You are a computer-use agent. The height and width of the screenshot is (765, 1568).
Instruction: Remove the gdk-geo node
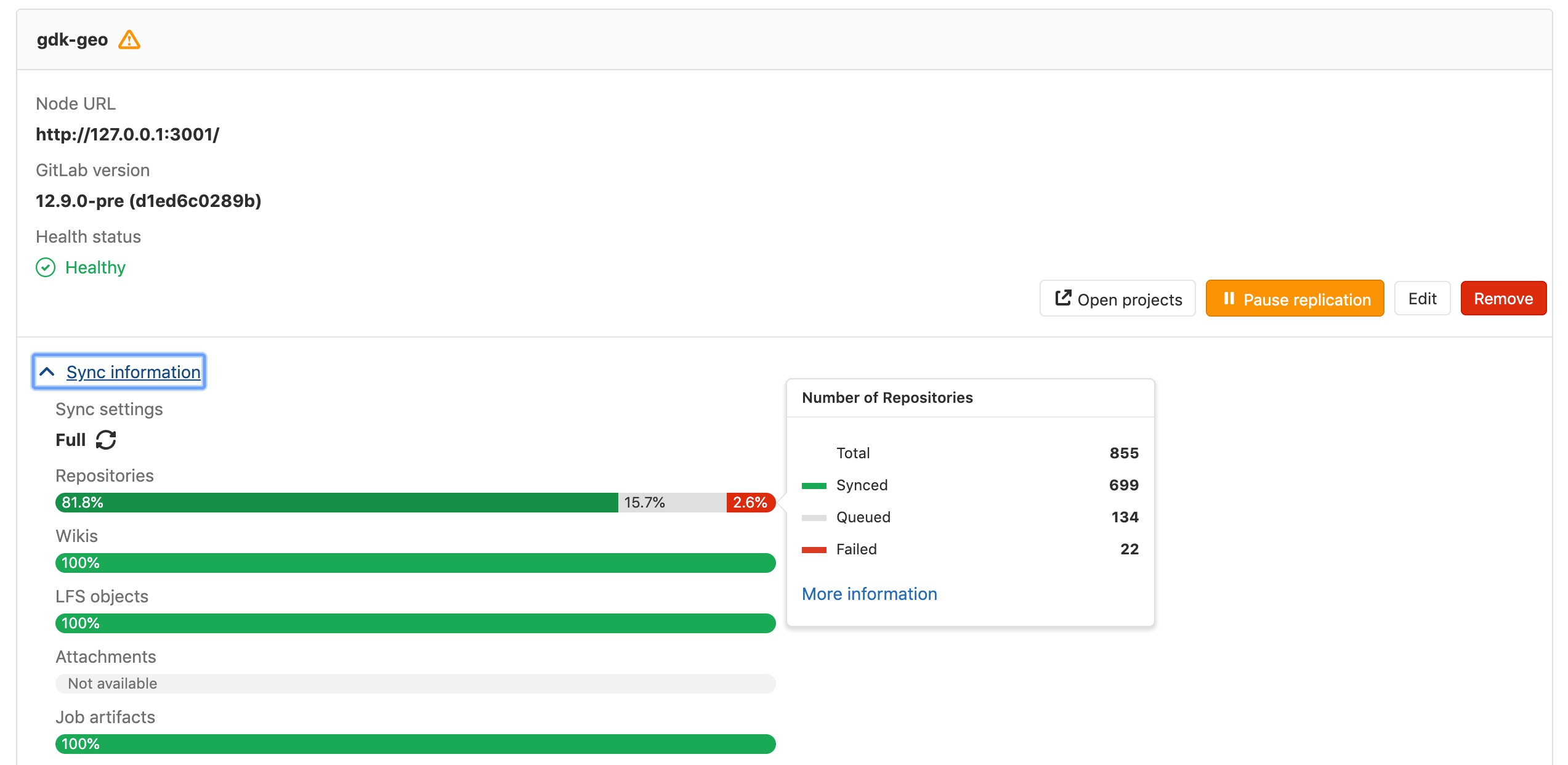click(1503, 298)
